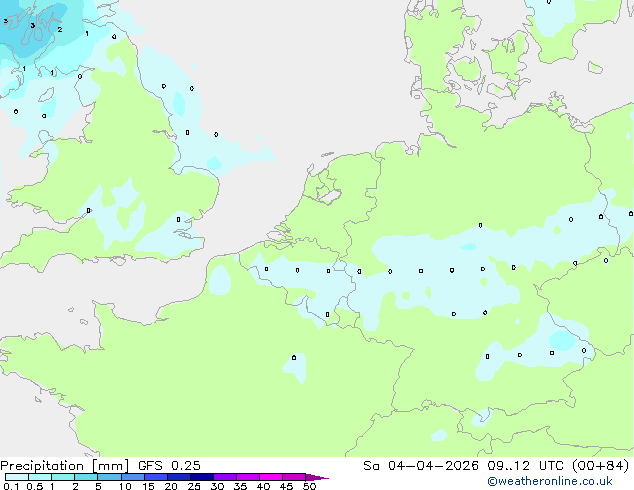Click the '(00+84)' forecast offset text
Viewport: 634px width, 490px height.
point(600,466)
